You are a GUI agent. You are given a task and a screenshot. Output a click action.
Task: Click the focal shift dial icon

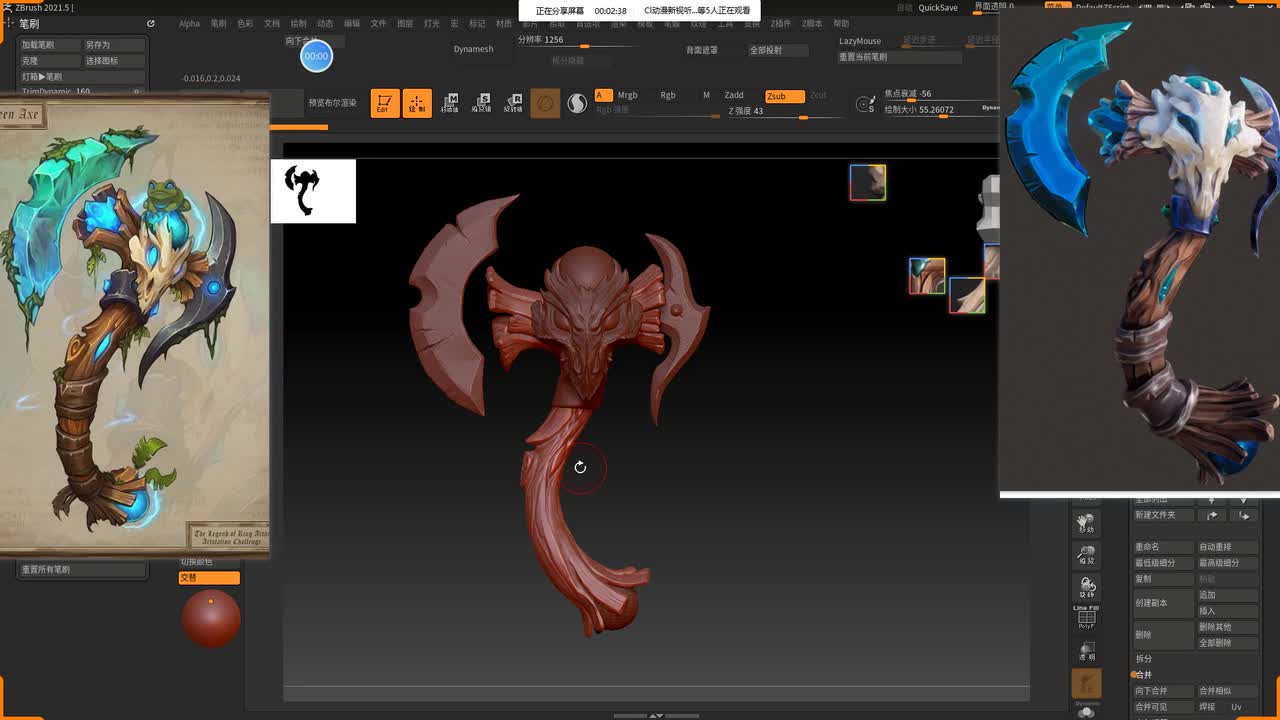click(866, 103)
